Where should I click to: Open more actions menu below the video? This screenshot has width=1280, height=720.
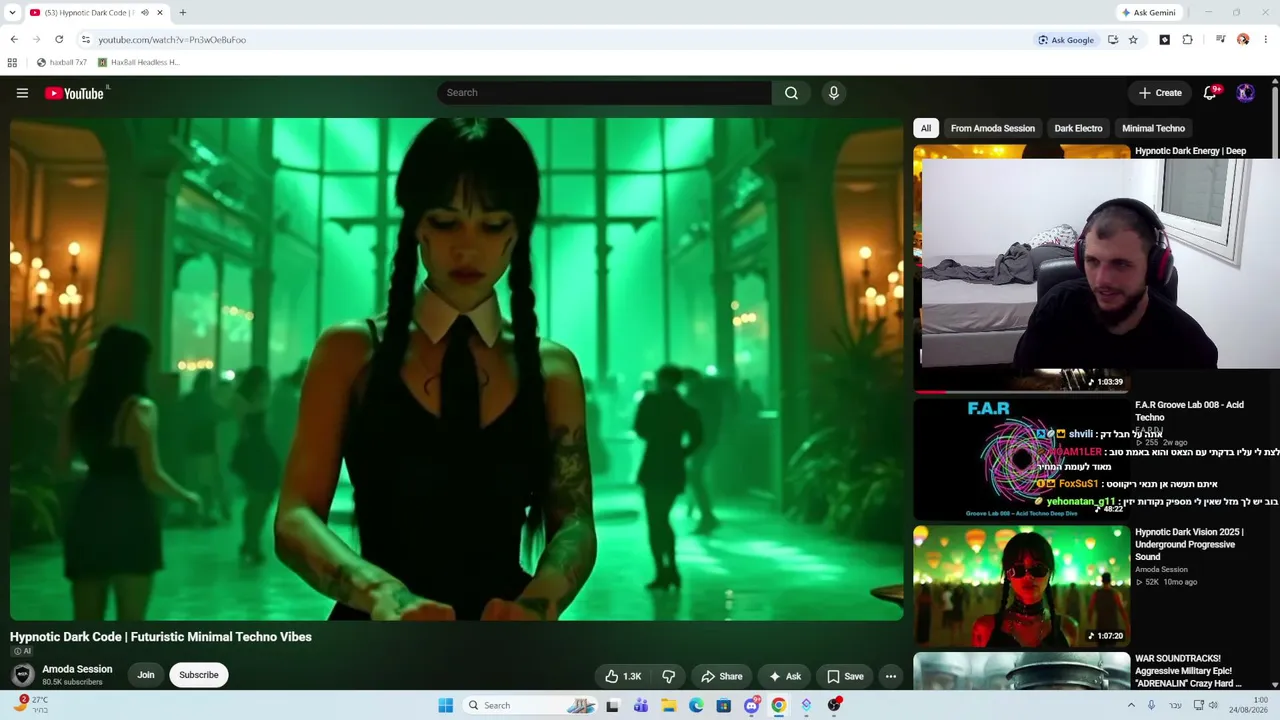pos(890,676)
